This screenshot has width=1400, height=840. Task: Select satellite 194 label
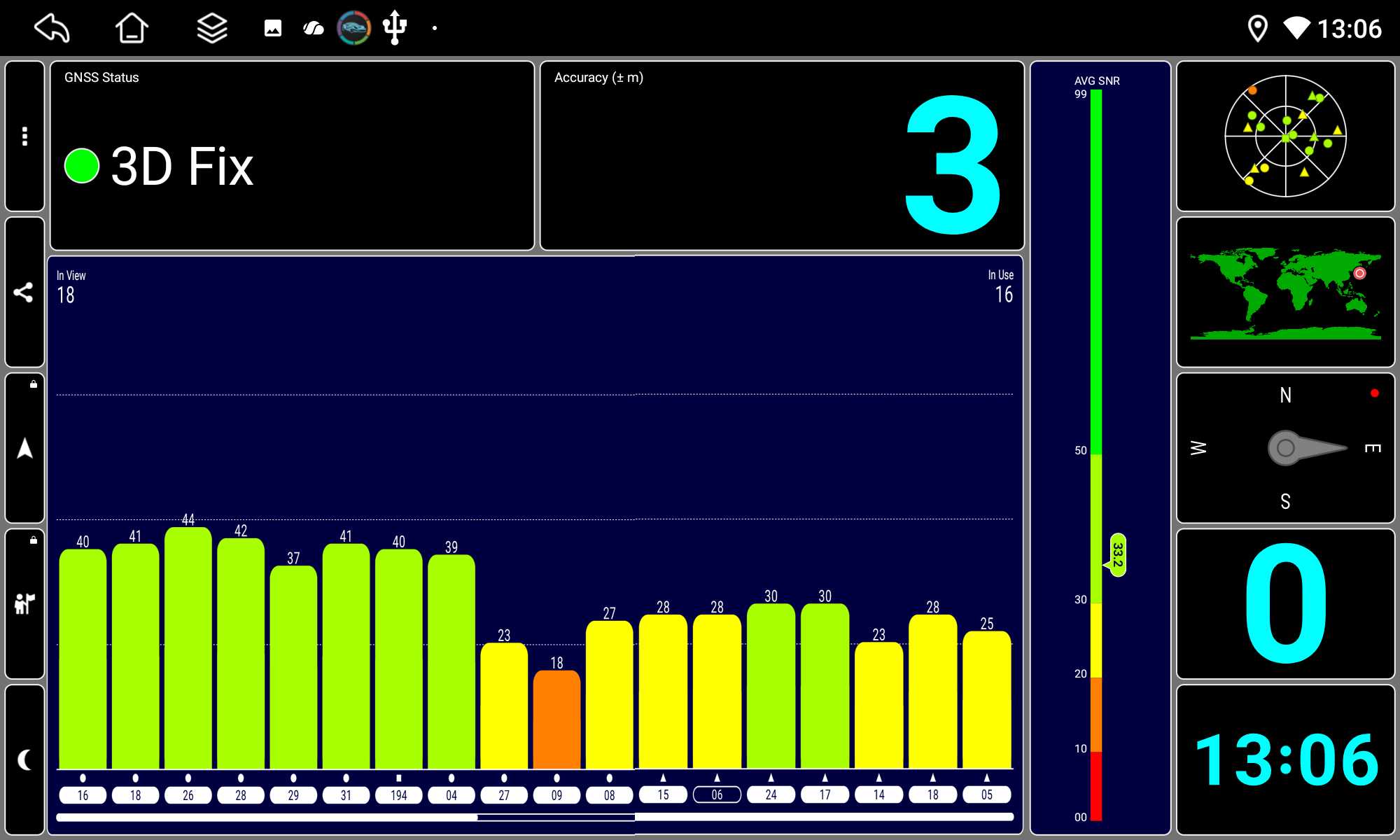click(x=398, y=795)
